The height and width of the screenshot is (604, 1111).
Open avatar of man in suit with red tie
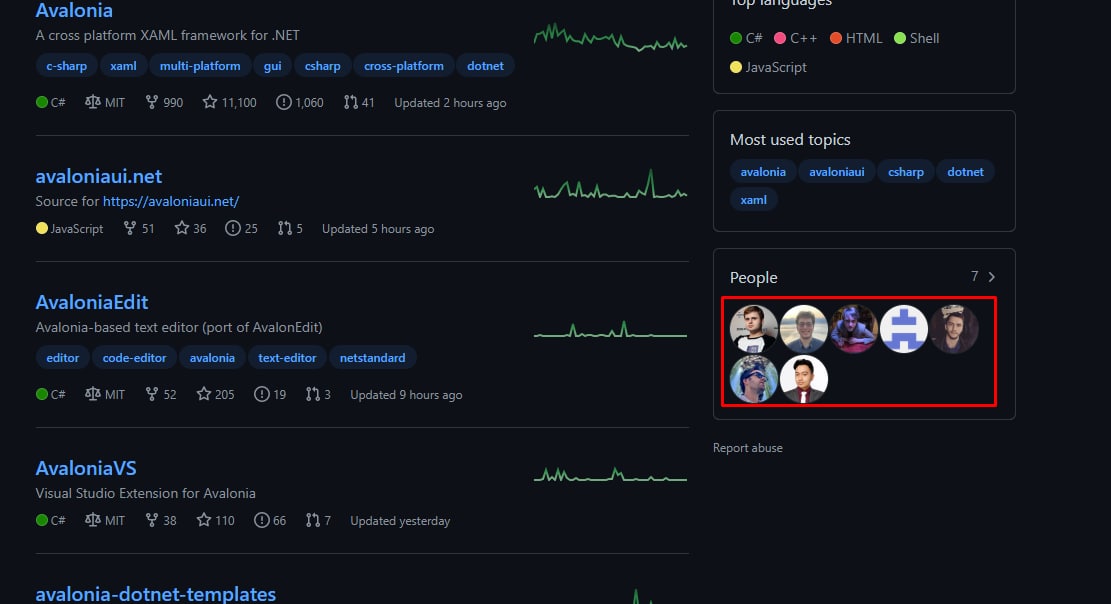(x=804, y=379)
